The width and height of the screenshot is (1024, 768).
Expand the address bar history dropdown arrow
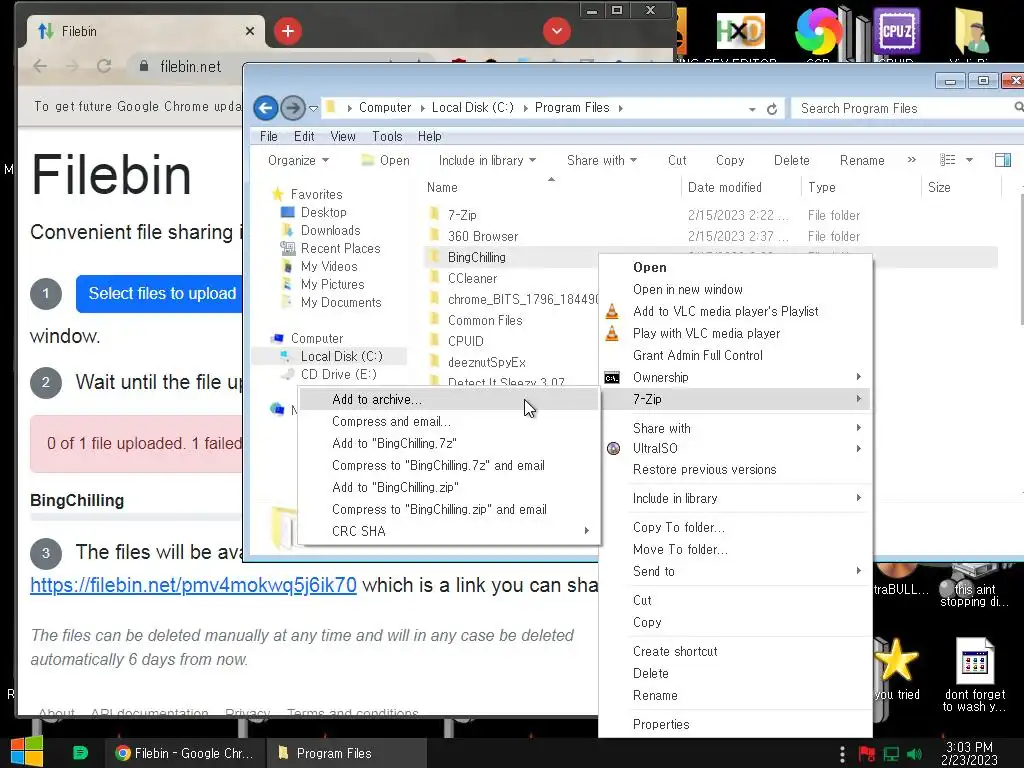coord(752,109)
